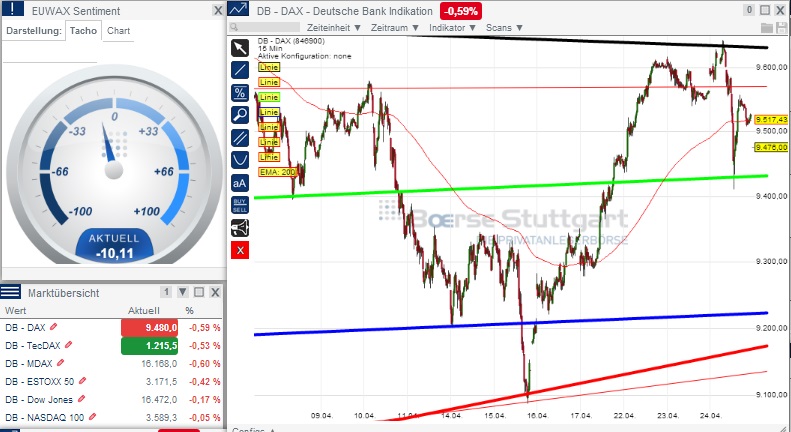Switch to the Chart display tab

119,31
